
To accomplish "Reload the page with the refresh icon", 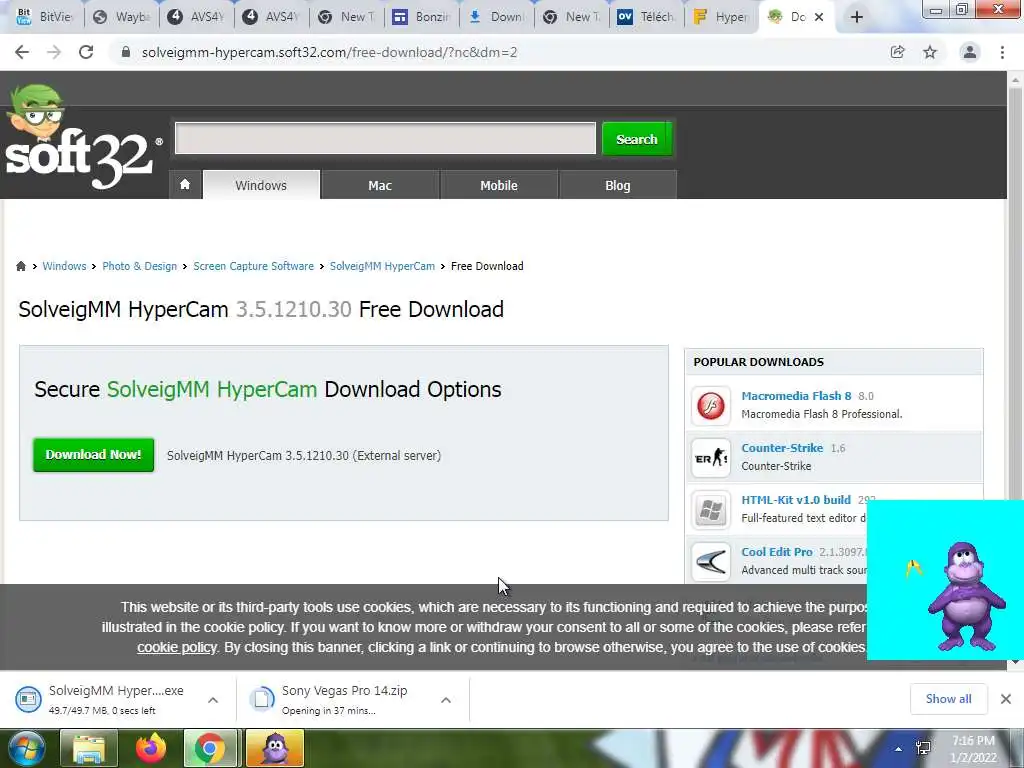I will click(86, 52).
